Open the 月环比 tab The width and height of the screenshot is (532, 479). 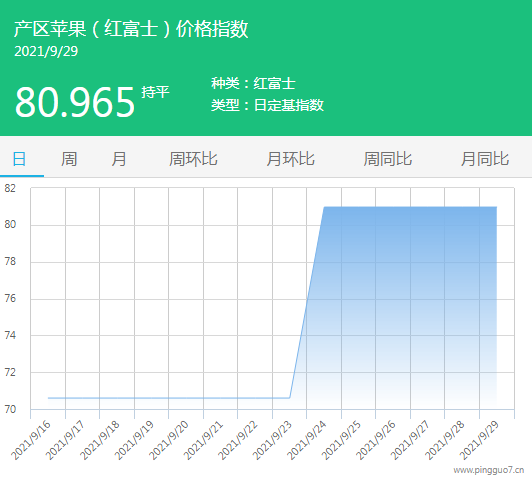tap(290, 159)
